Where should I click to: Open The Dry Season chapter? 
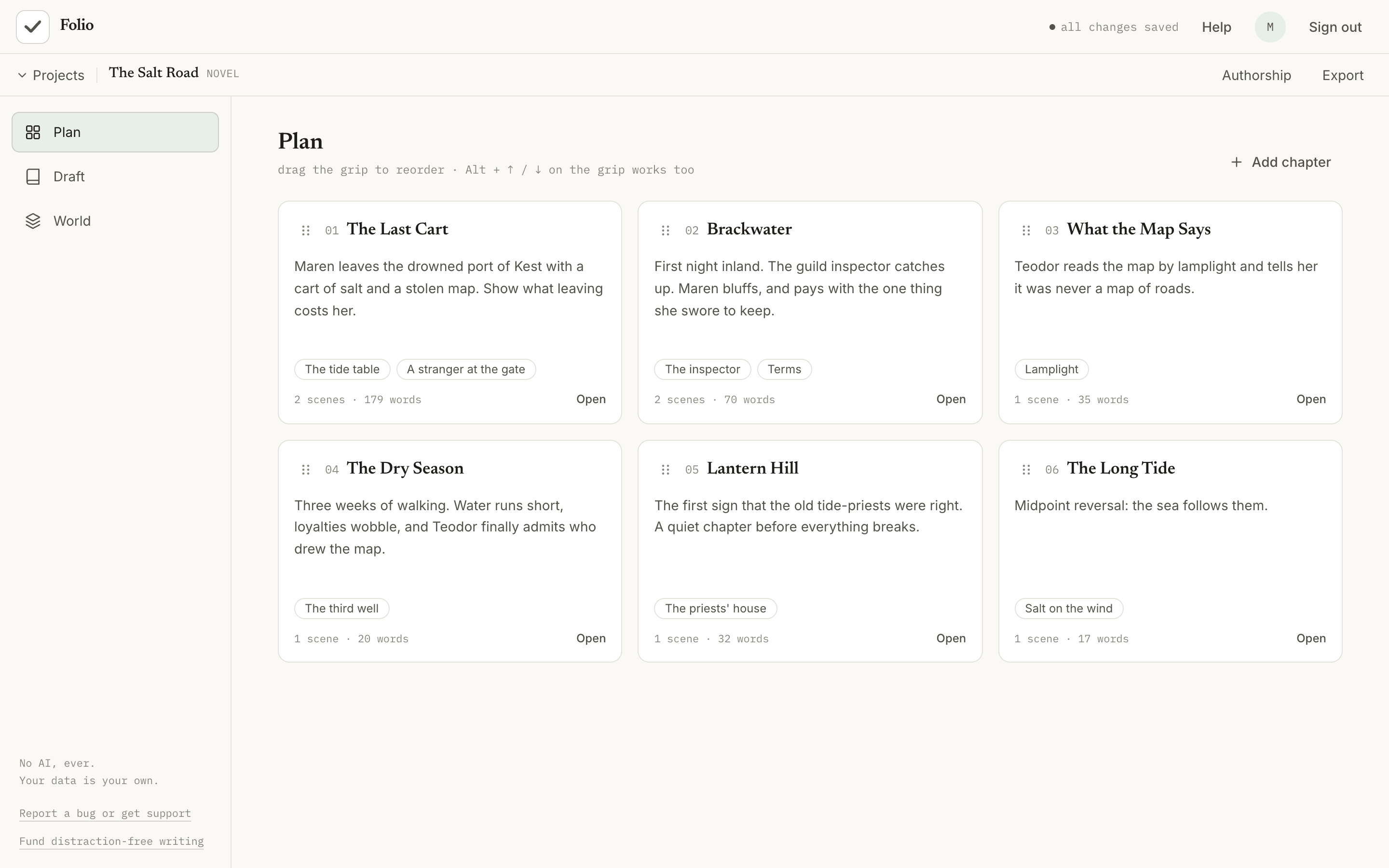tap(591, 638)
